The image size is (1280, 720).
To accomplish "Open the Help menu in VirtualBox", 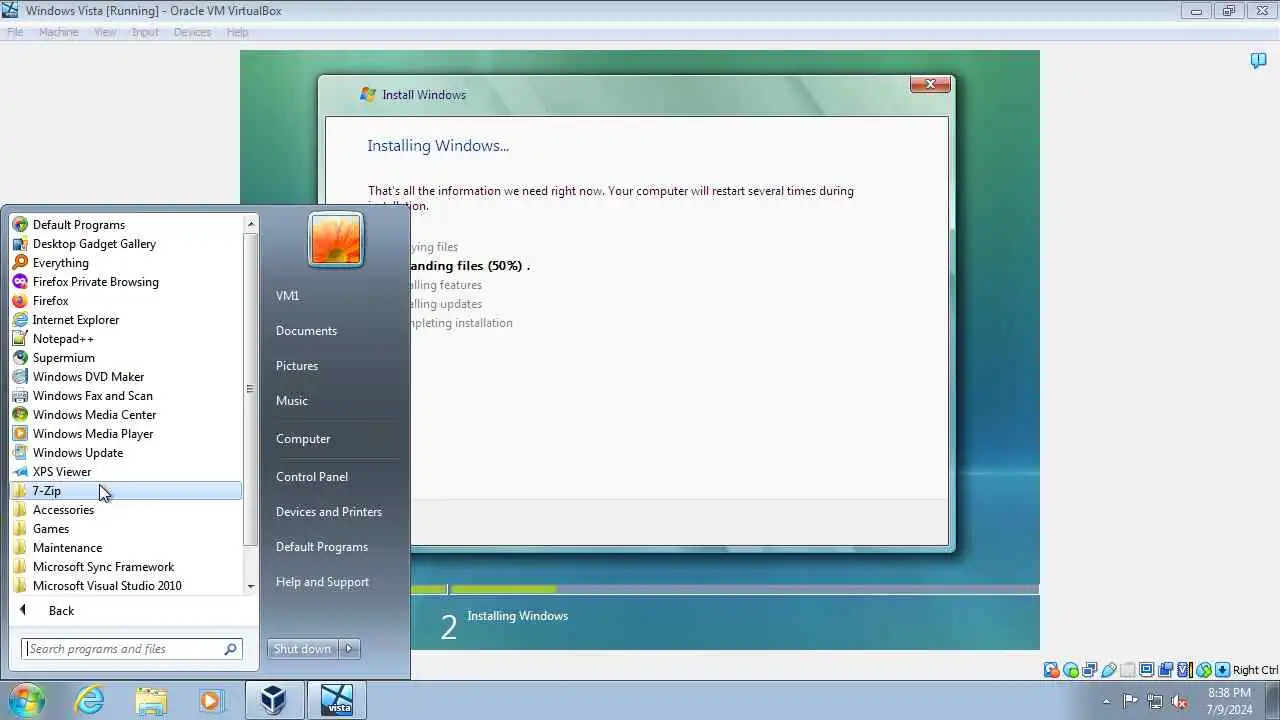I will click(237, 32).
